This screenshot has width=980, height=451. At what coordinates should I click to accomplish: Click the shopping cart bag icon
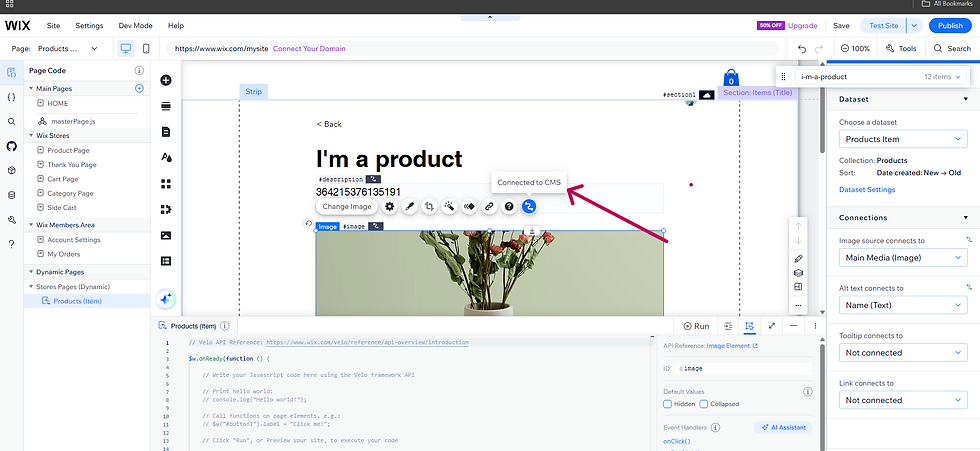[x=731, y=78]
